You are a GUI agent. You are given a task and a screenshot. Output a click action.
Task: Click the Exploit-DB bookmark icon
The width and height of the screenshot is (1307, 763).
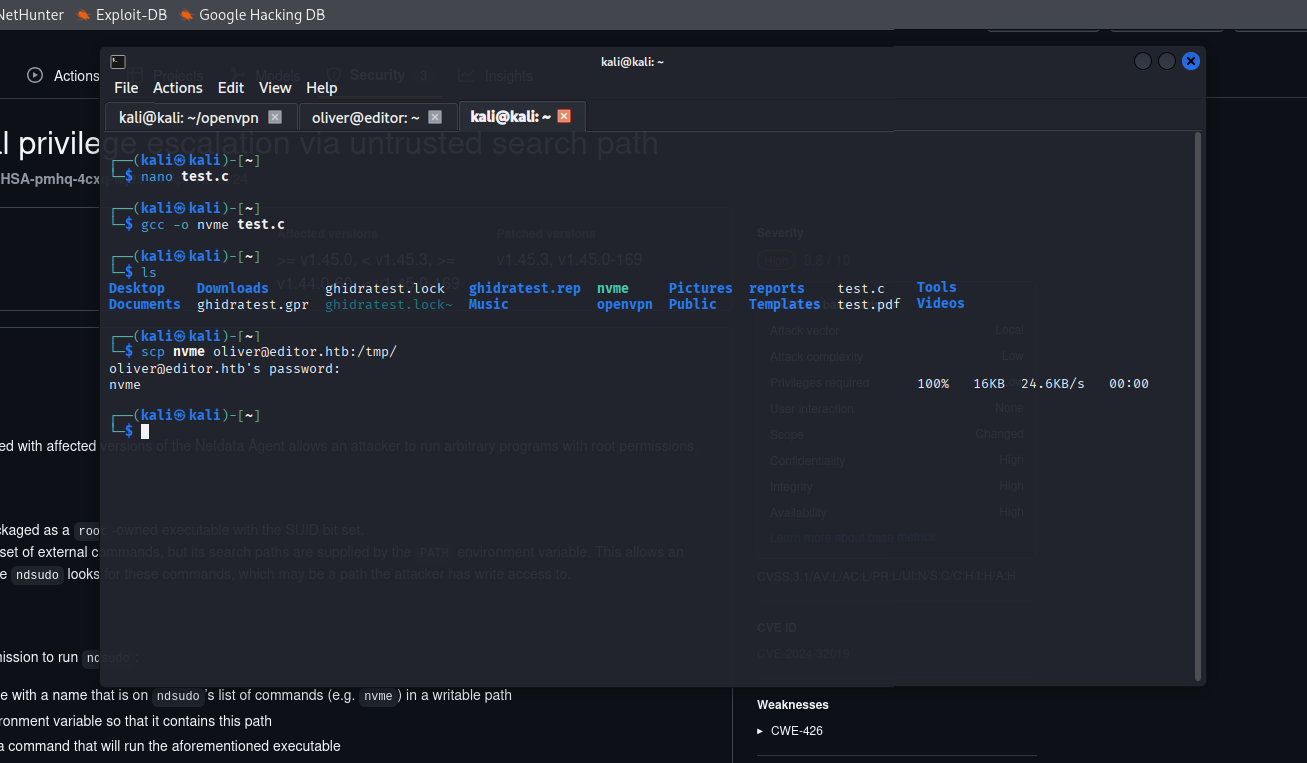coord(83,15)
